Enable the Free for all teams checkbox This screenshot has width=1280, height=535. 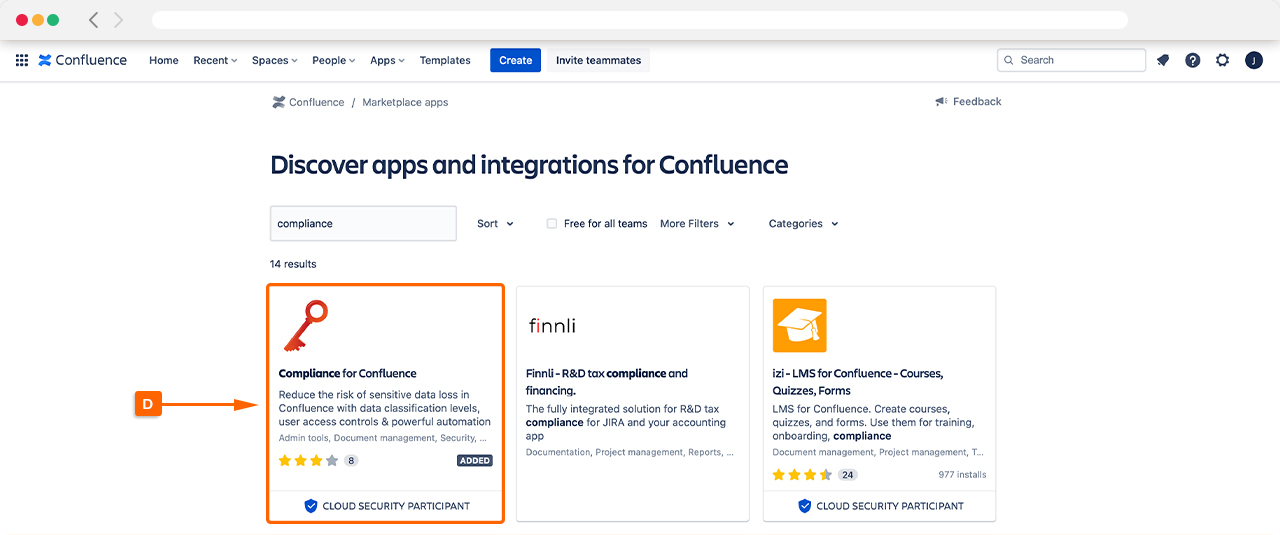(552, 224)
